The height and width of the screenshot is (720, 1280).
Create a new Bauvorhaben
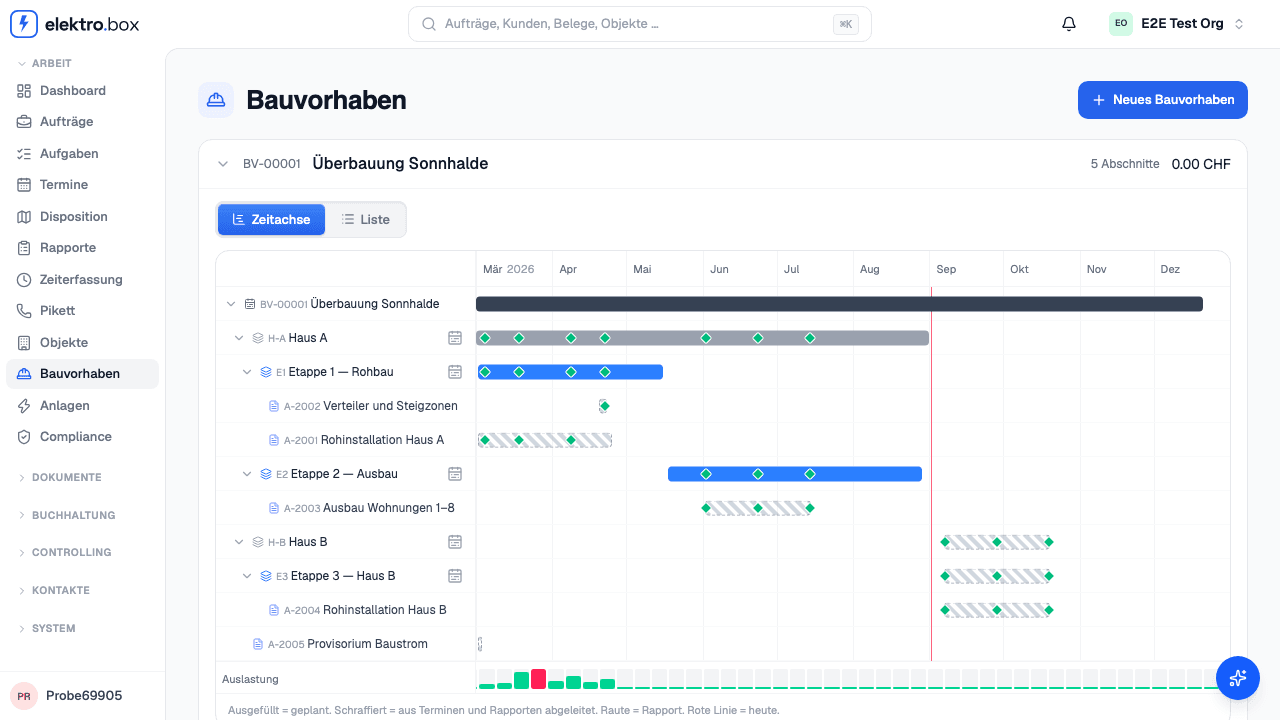tap(1163, 100)
